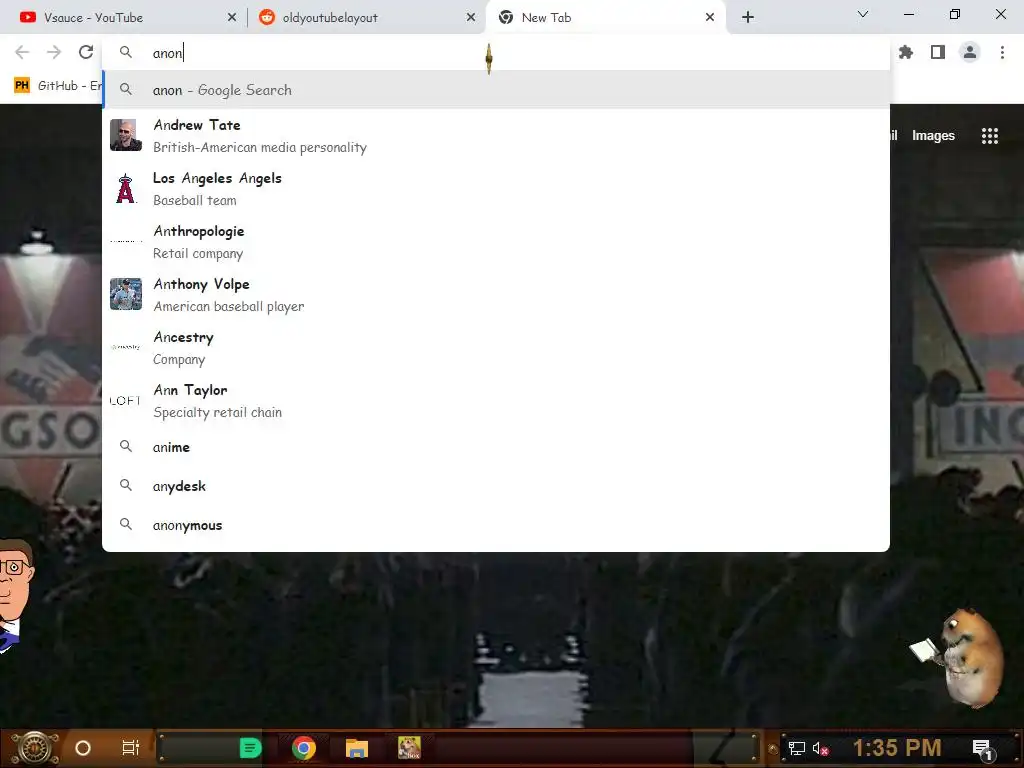Click the Andrew Tate thumbnail photo
The image size is (1024, 768).
[x=125, y=135]
